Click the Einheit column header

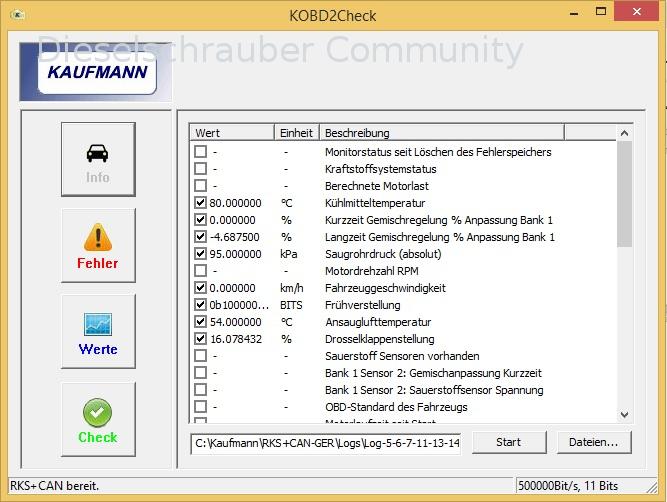point(297,133)
